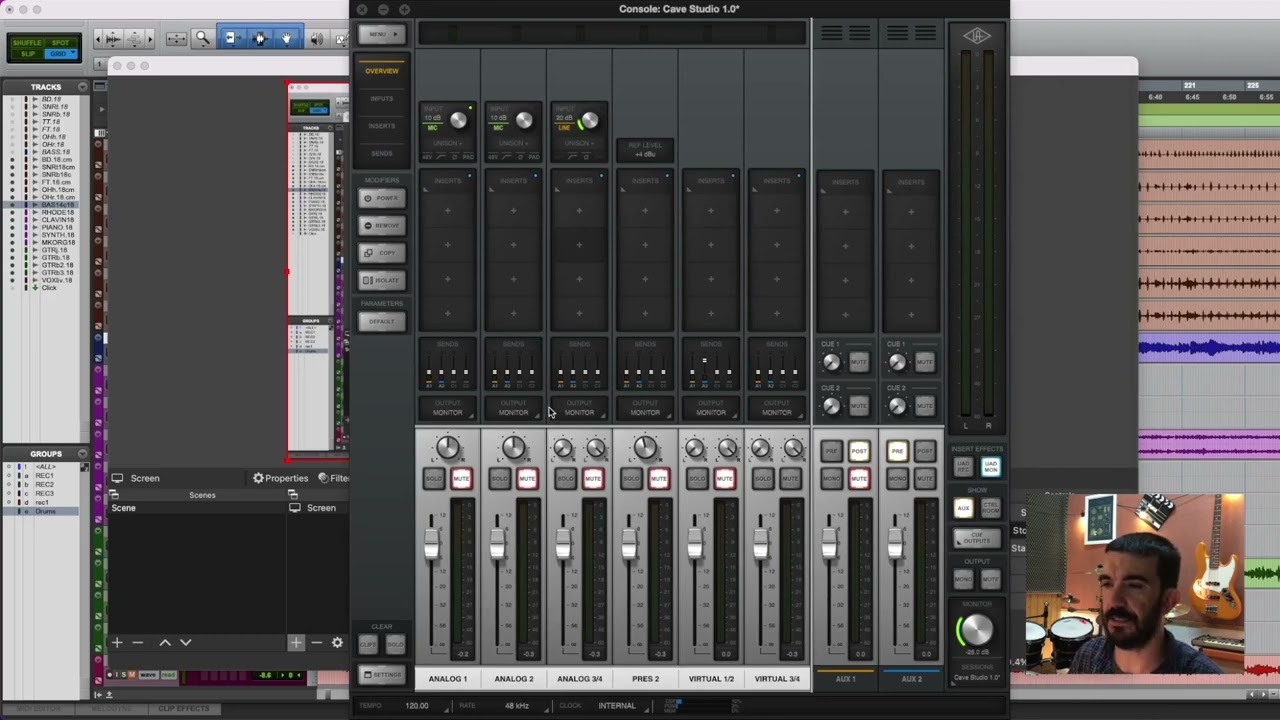Open the Console MENU button
Viewport: 1280px width, 720px height.
point(381,34)
